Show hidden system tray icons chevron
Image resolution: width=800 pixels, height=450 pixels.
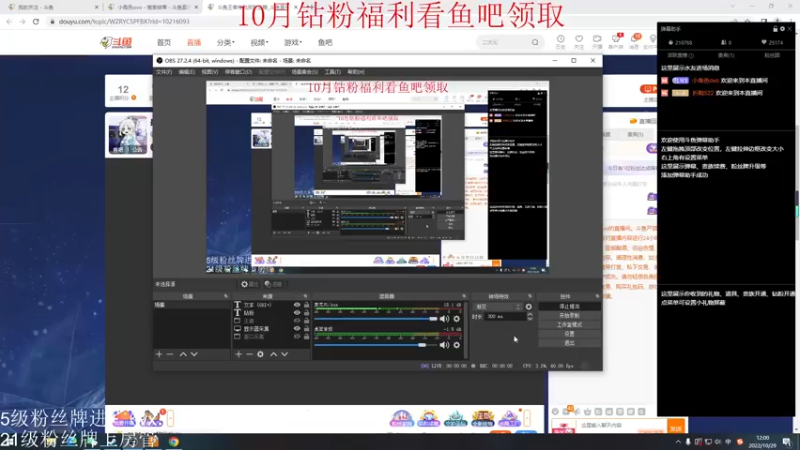click(x=678, y=442)
